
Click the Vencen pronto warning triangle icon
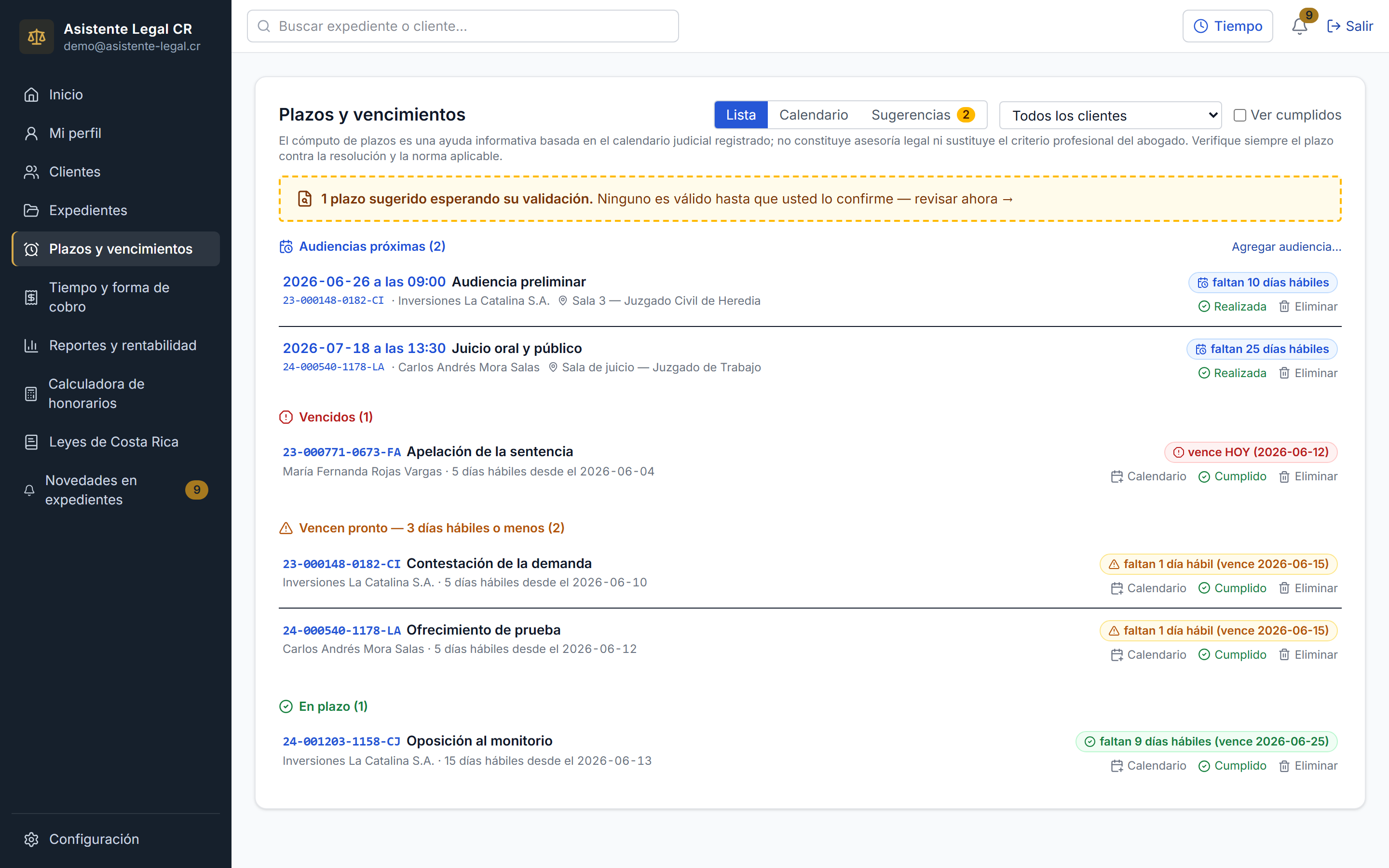pos(286,528)
